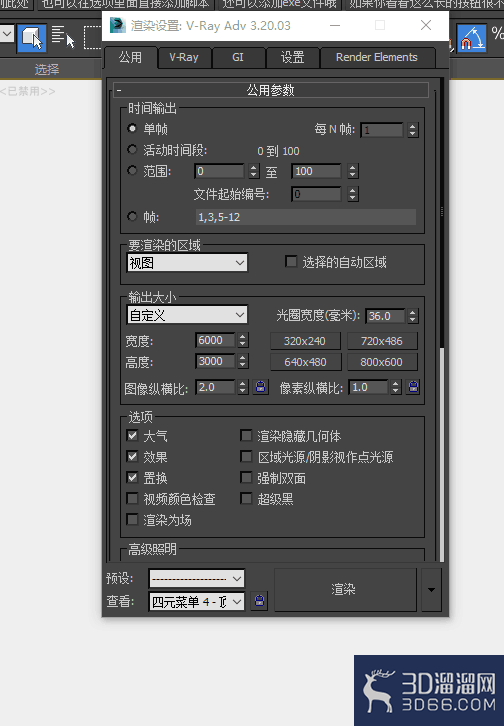
Task: Click the 高度 height spinner arrows
Action: pos(243,361)
